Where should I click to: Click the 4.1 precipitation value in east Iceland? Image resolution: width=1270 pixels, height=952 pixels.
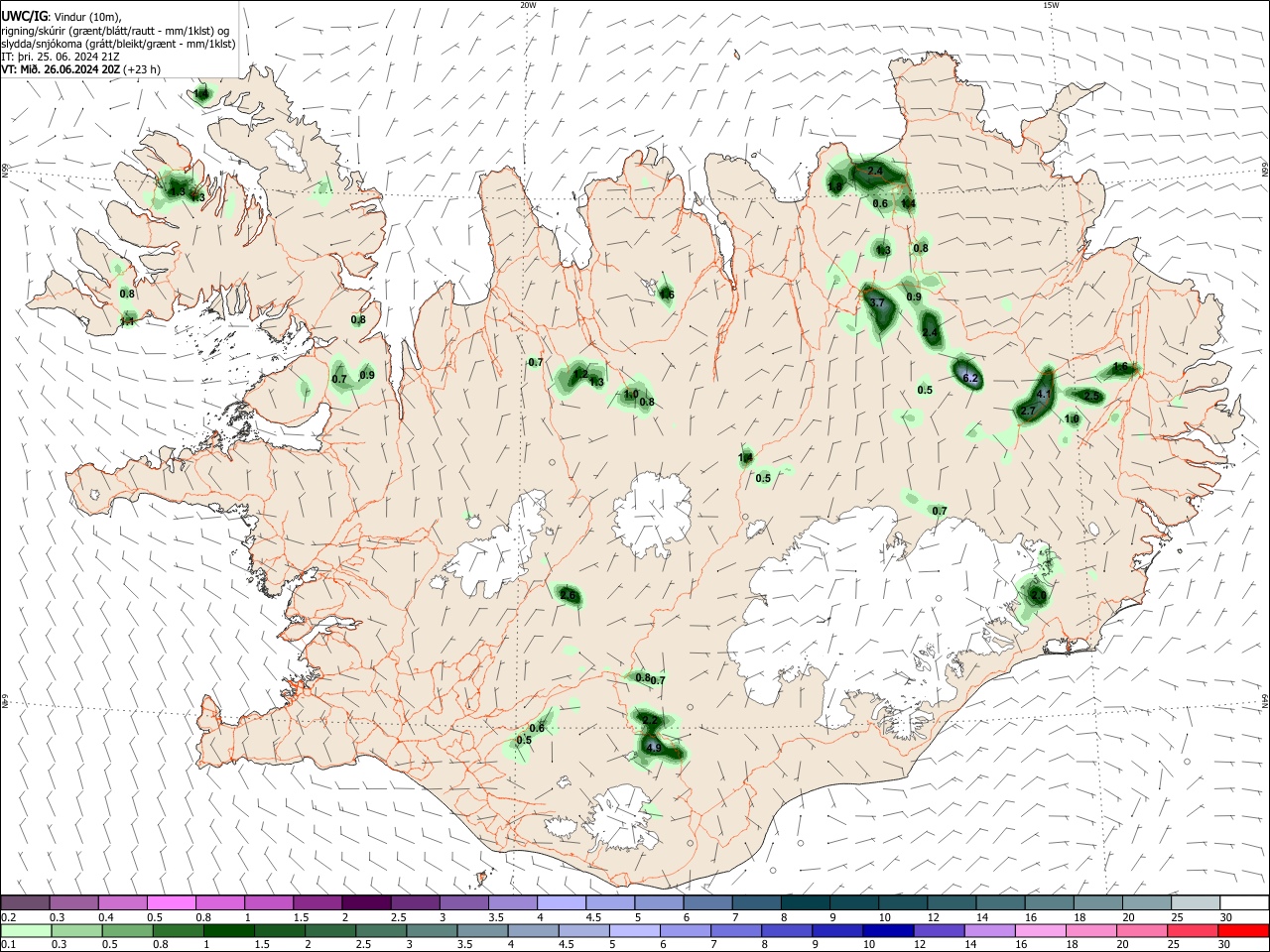point(1043,394)
